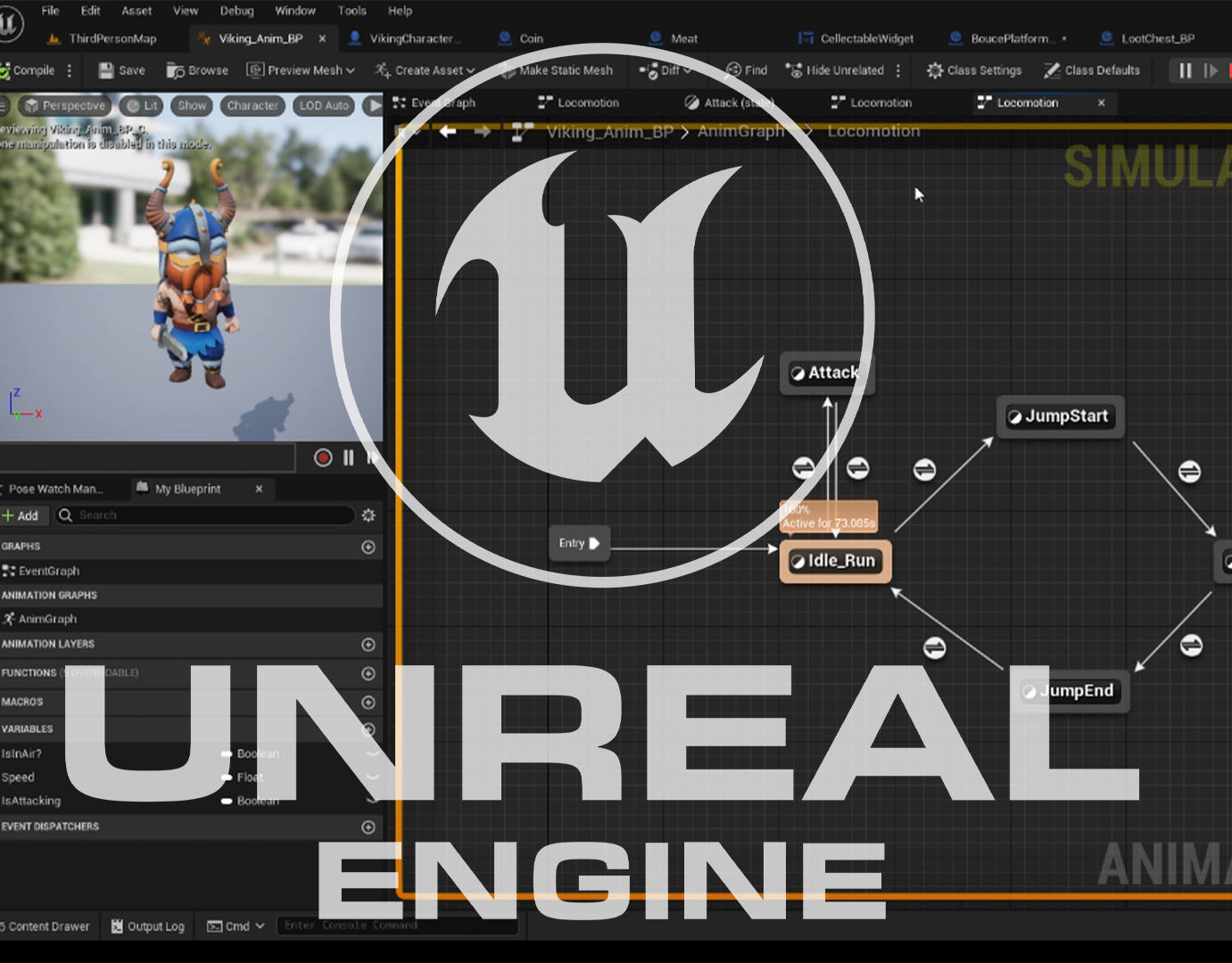
Task: Open Class Defaults
Action: (1092, 70)
